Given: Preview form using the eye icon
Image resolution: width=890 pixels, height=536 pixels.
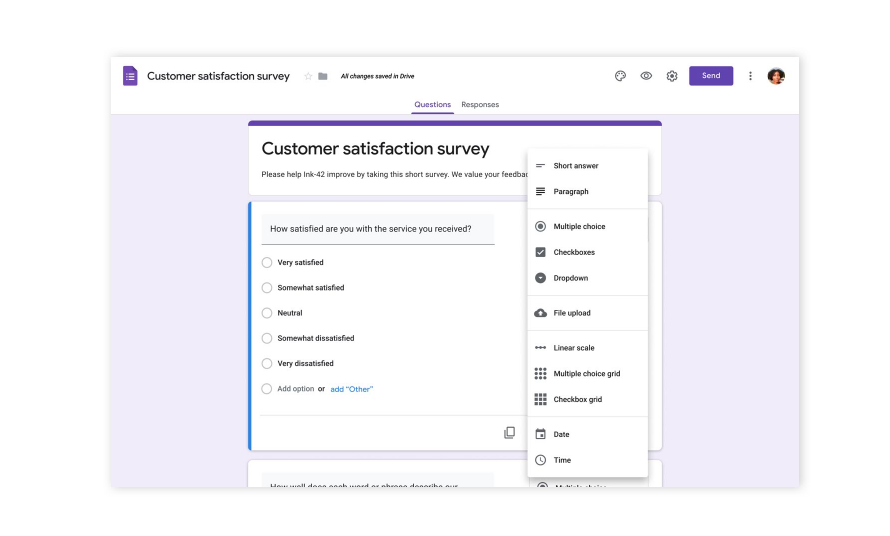Looking at the screenshot, I should 646,76.
